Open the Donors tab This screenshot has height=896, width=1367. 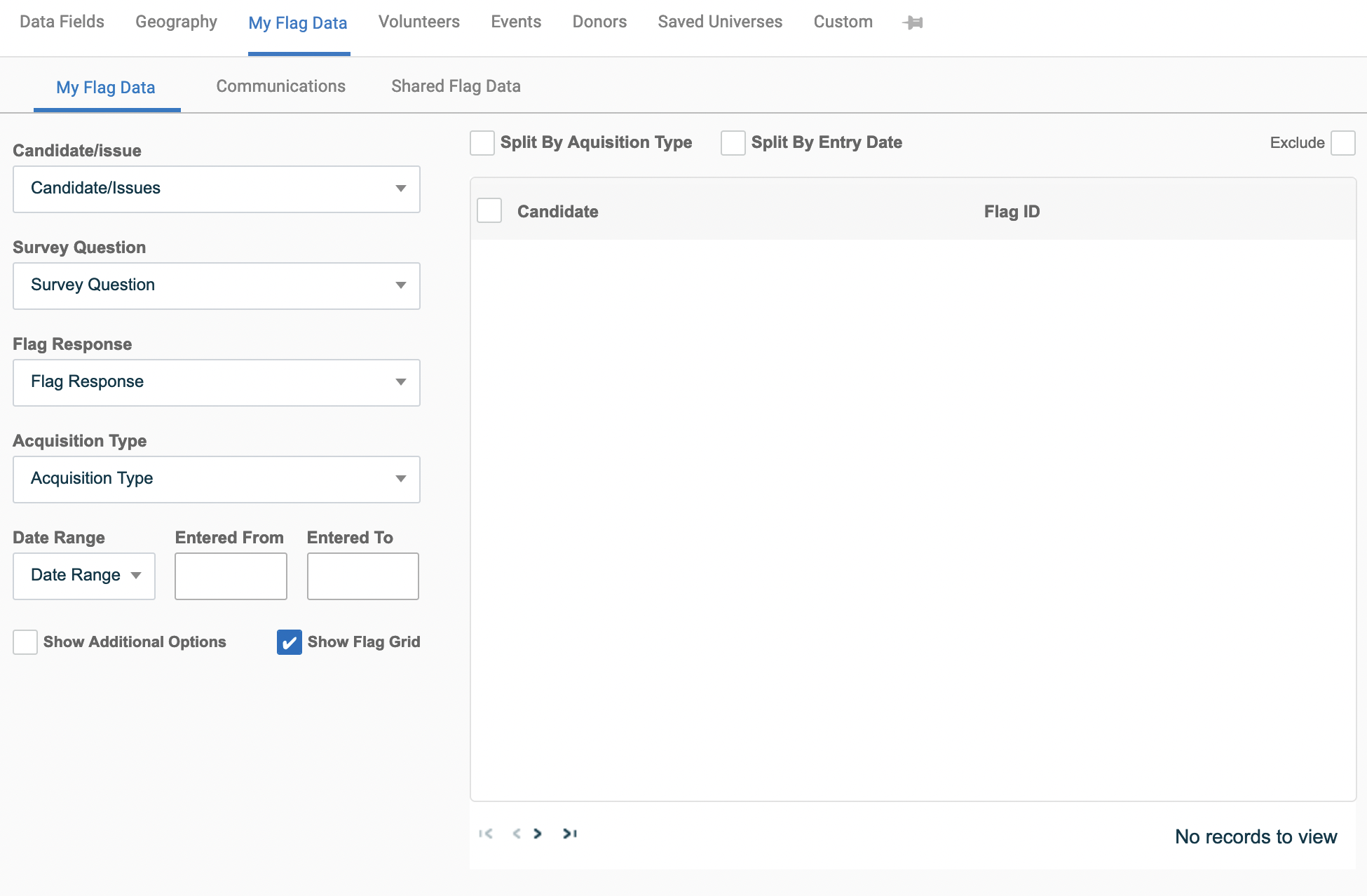(599, 22)
